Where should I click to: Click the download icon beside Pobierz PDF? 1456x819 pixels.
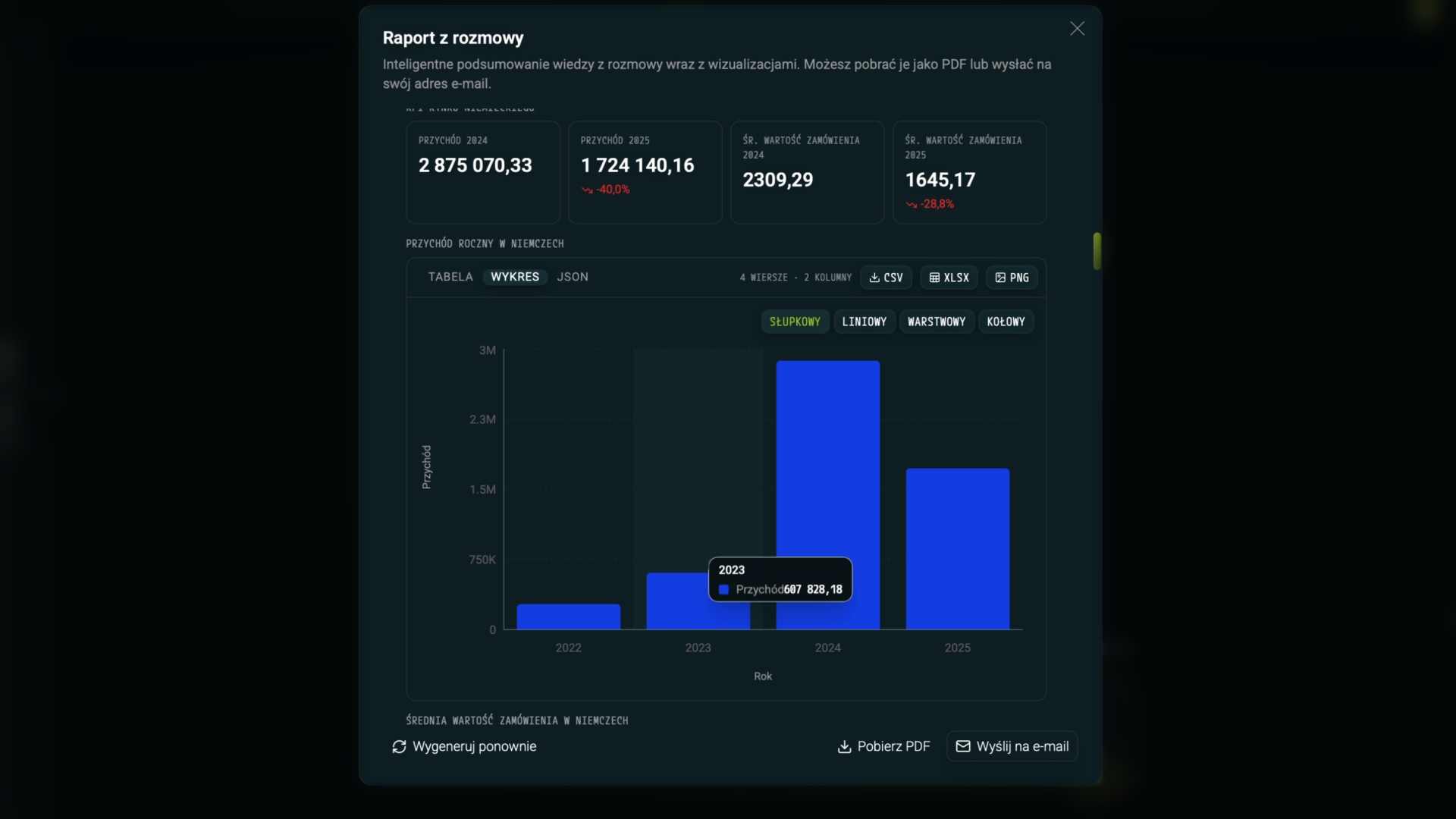844,747
